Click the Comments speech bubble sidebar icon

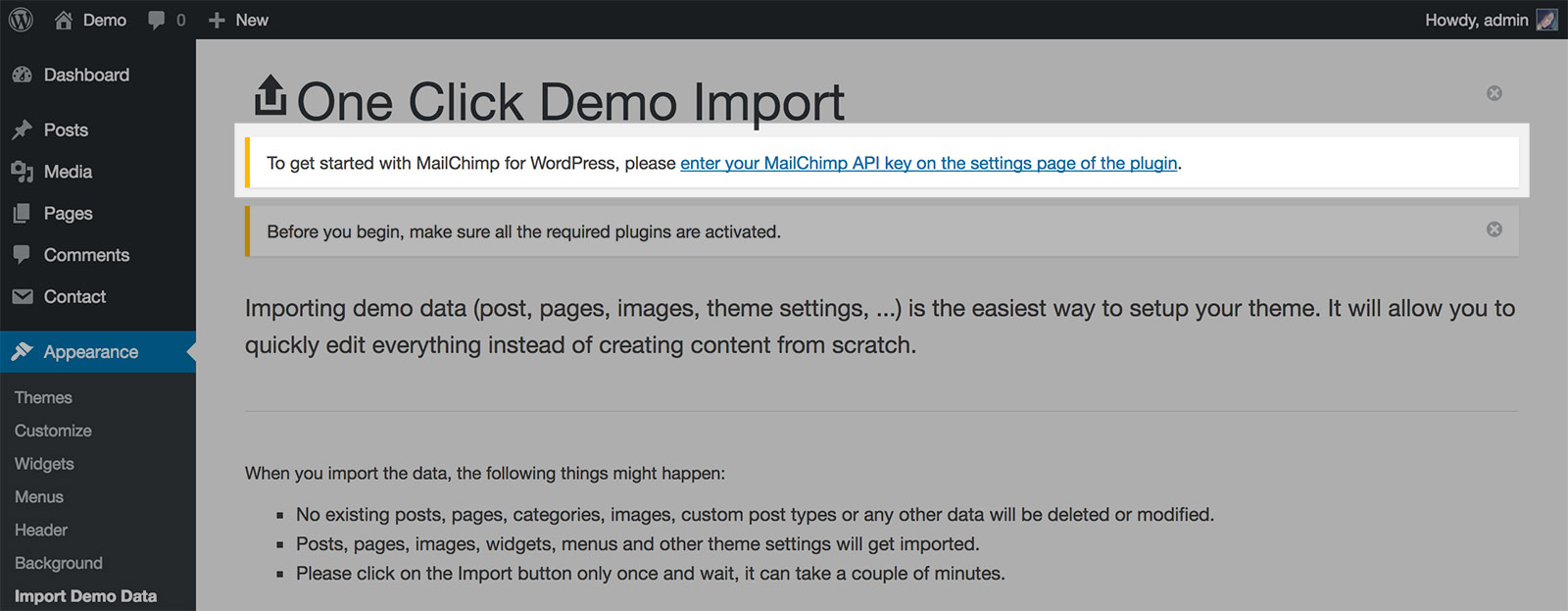(x=22, y=255)
